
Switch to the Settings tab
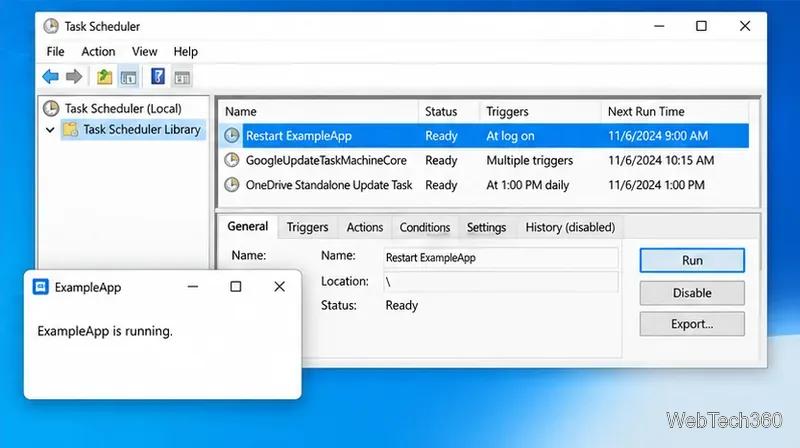[486, 228]
